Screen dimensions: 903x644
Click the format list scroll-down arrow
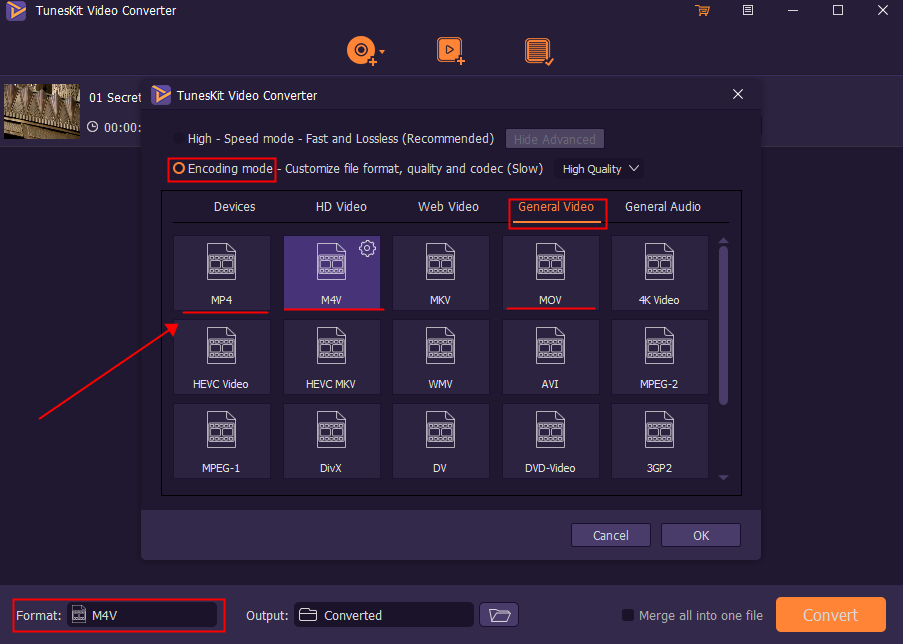tap(724, 478)
